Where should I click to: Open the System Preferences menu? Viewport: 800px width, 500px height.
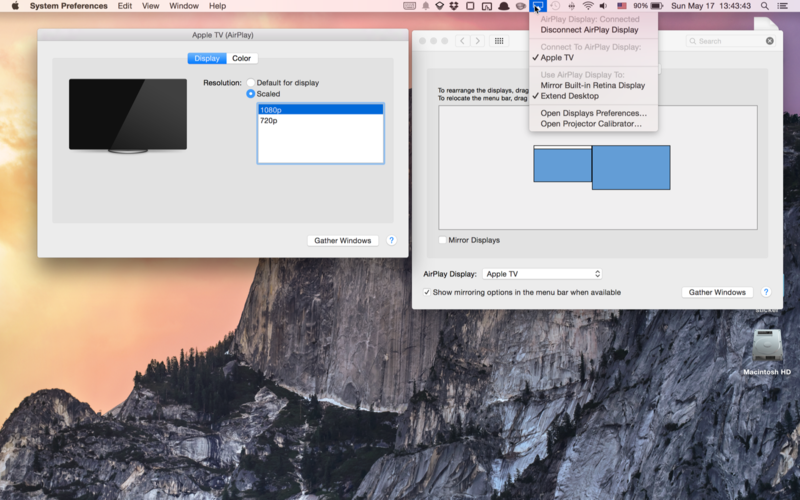(x=68, y=6)
